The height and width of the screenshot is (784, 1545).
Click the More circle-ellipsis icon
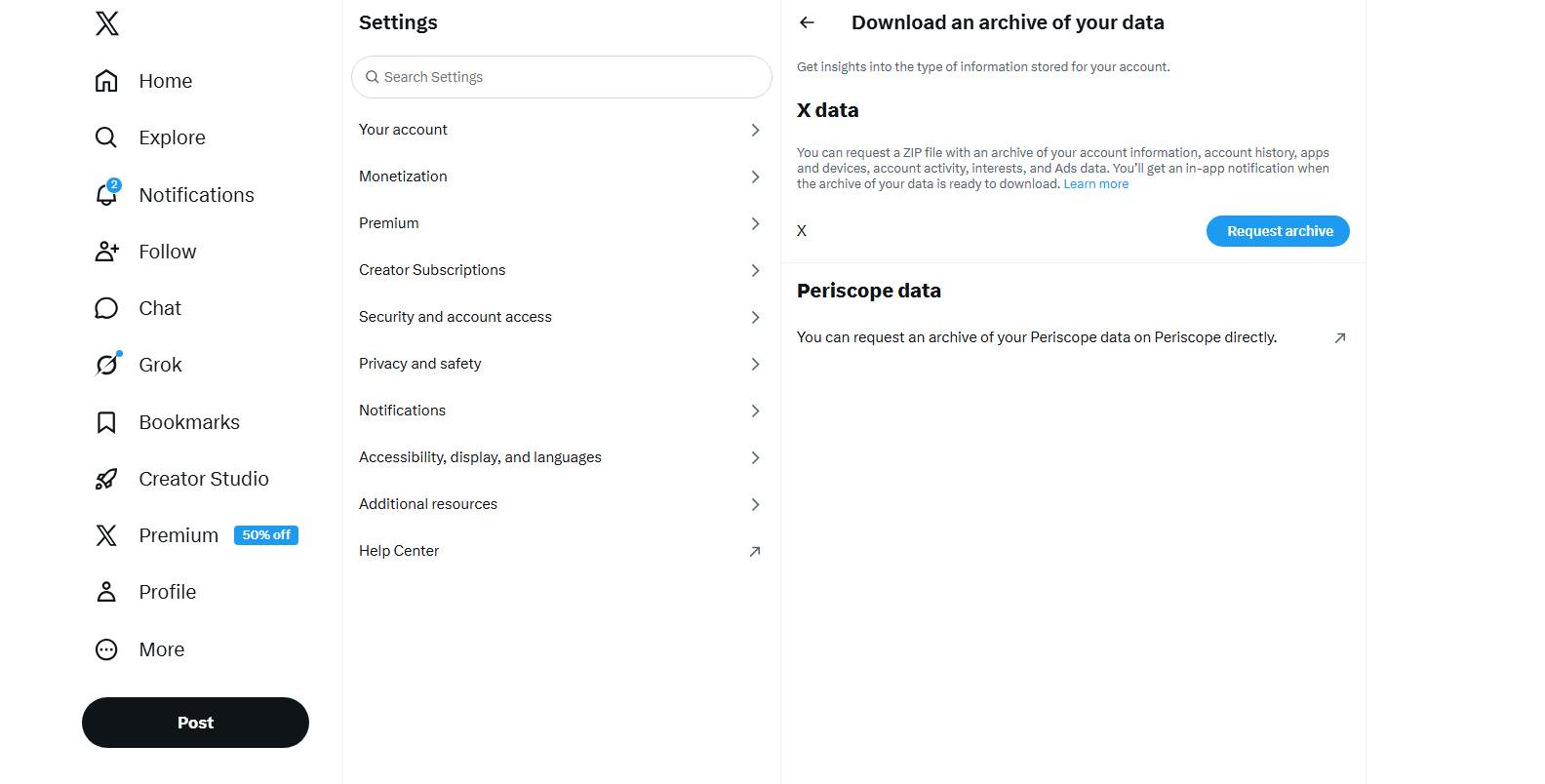pos(106,649)
